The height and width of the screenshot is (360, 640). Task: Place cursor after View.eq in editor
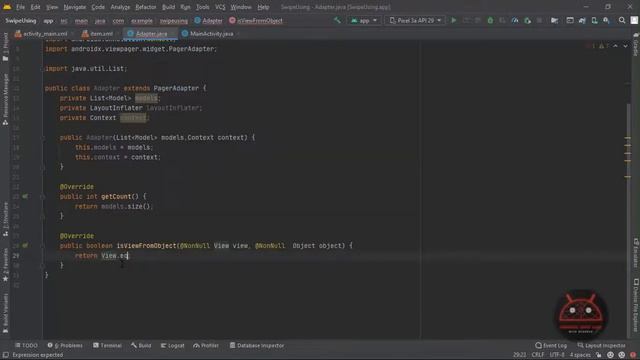tap(128, 256)
